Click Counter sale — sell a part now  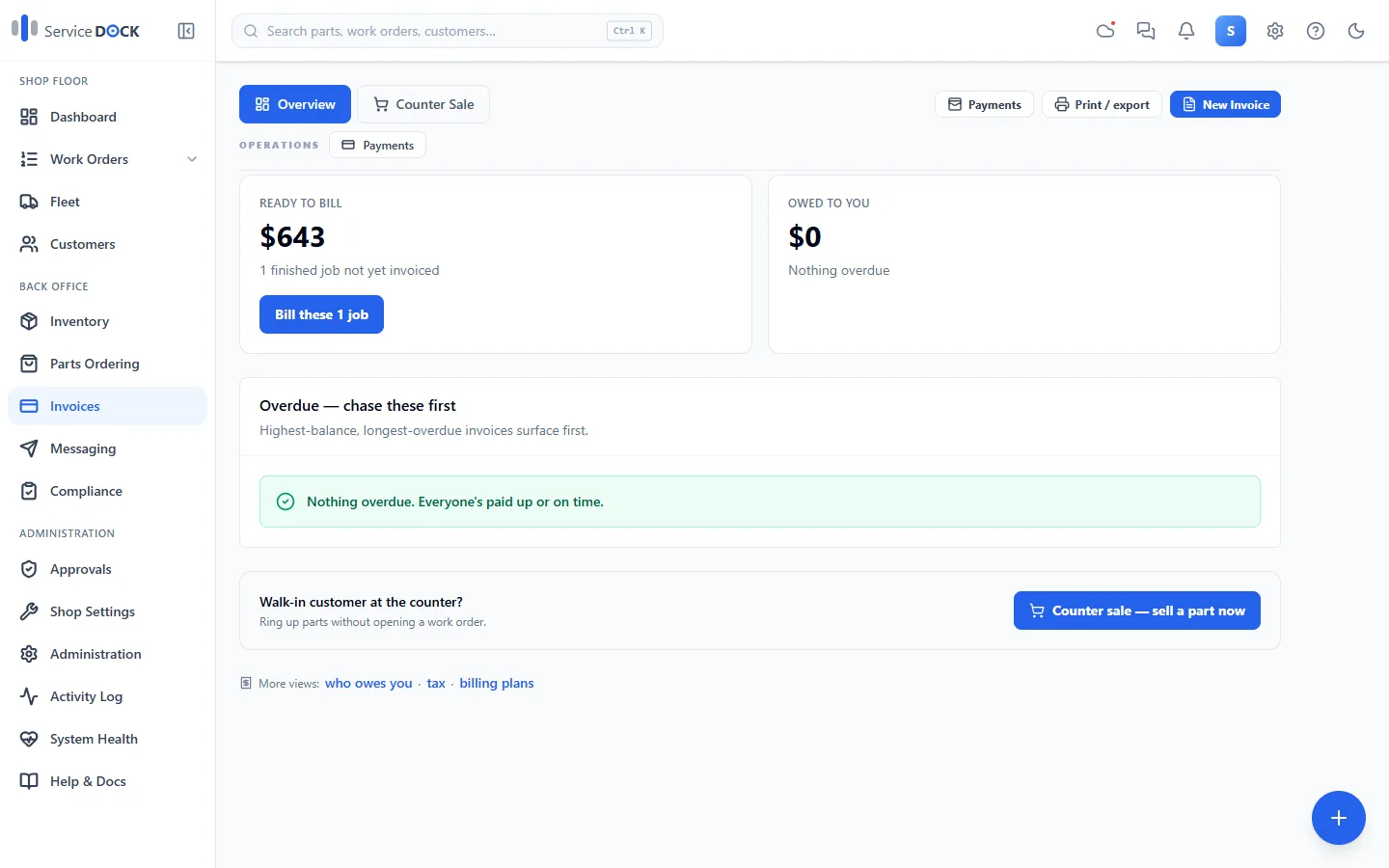(1137, 610)
